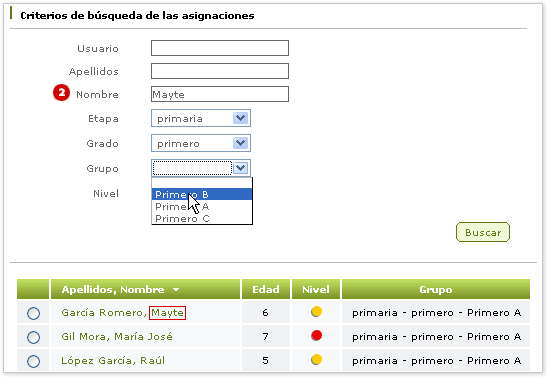This screenshot has height=378, width=548.
Task: Open the Etapa dropdown showing primaria
Action: click(x=201, y=118)
